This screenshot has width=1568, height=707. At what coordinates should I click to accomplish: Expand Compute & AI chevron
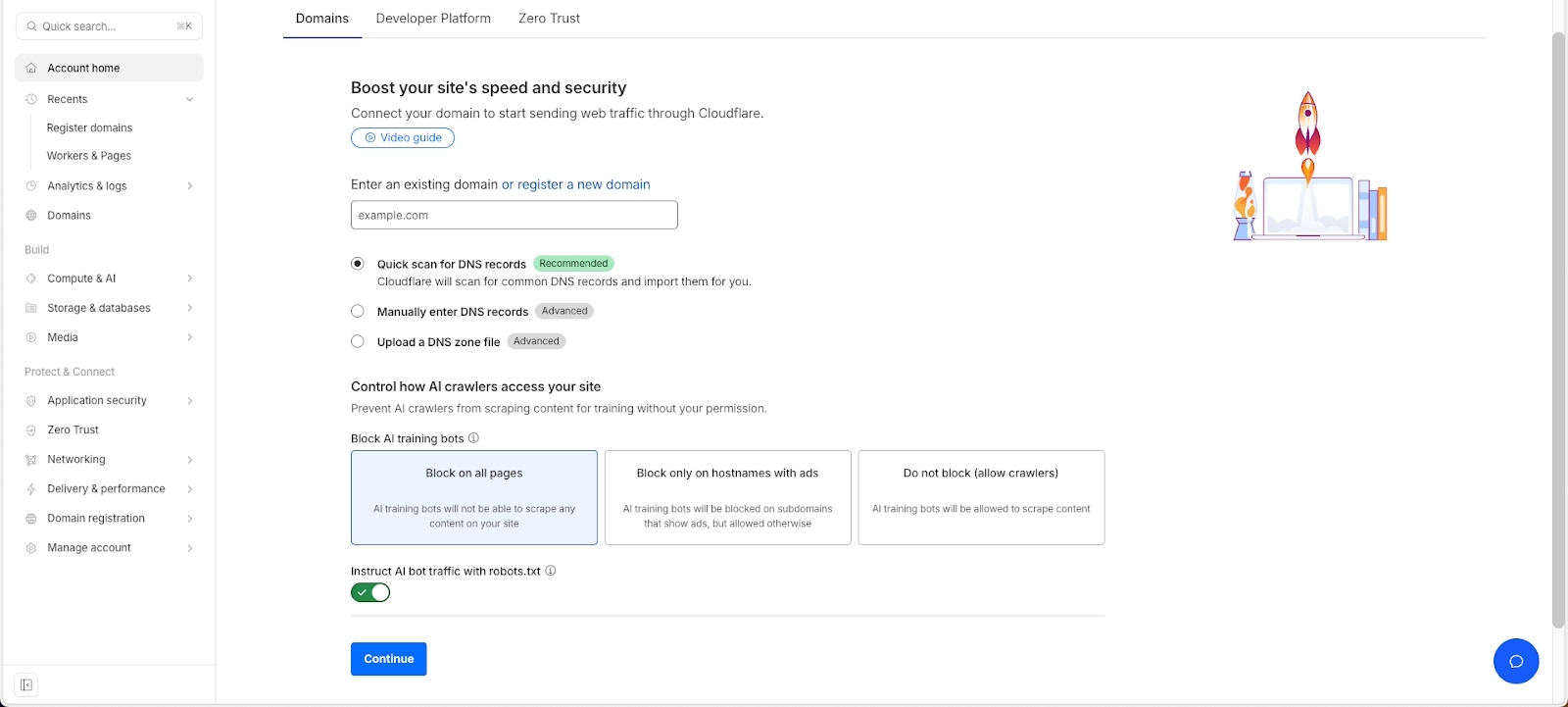click(189, 278)
